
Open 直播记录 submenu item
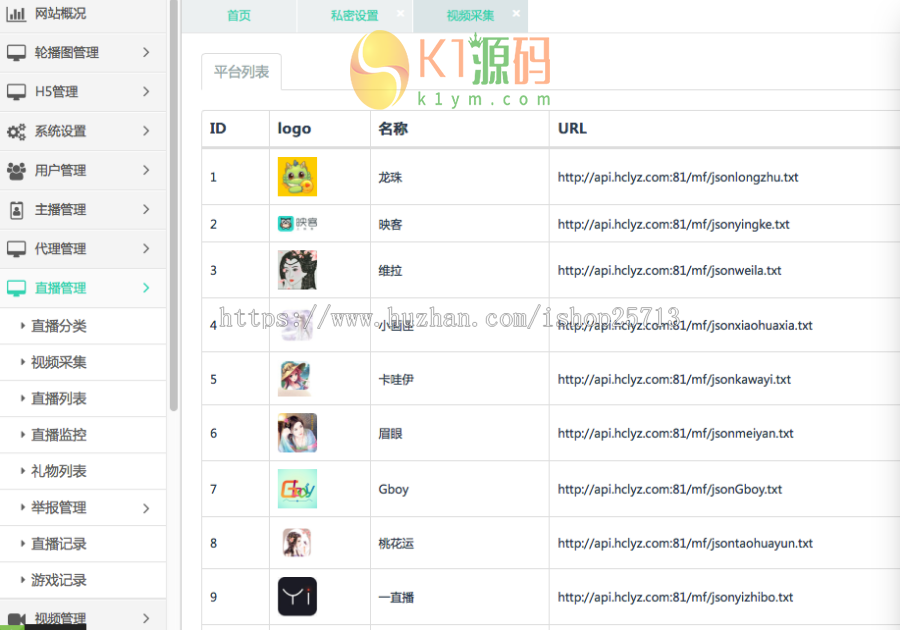click(x=83, y=543)
